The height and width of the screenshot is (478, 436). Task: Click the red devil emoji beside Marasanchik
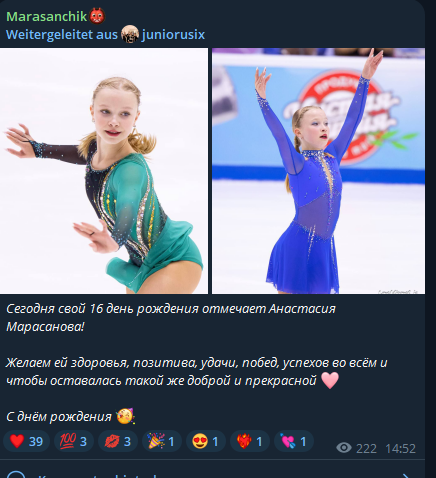coord(97,16)
